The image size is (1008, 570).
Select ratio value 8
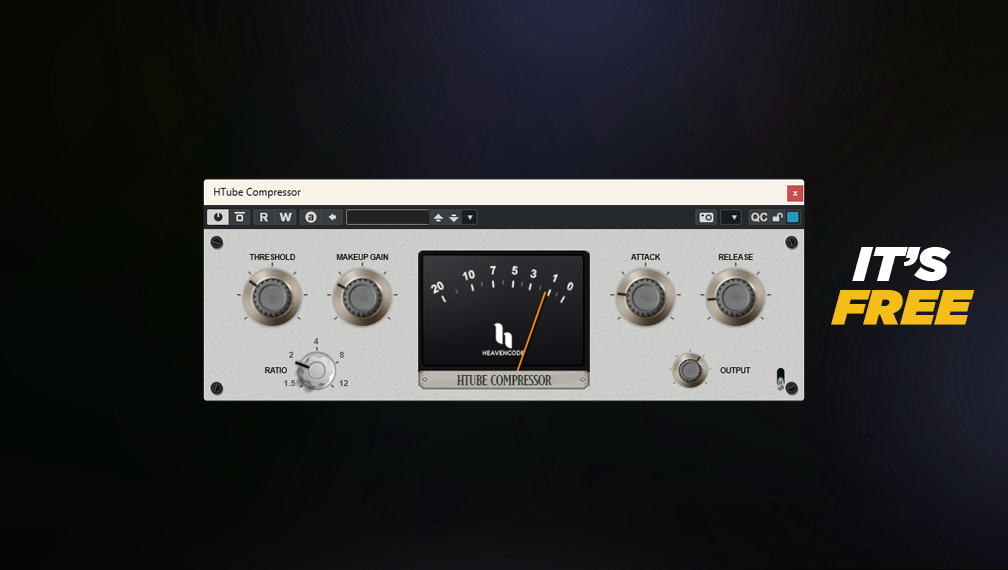pyautogui.click(x=341, y=355)
